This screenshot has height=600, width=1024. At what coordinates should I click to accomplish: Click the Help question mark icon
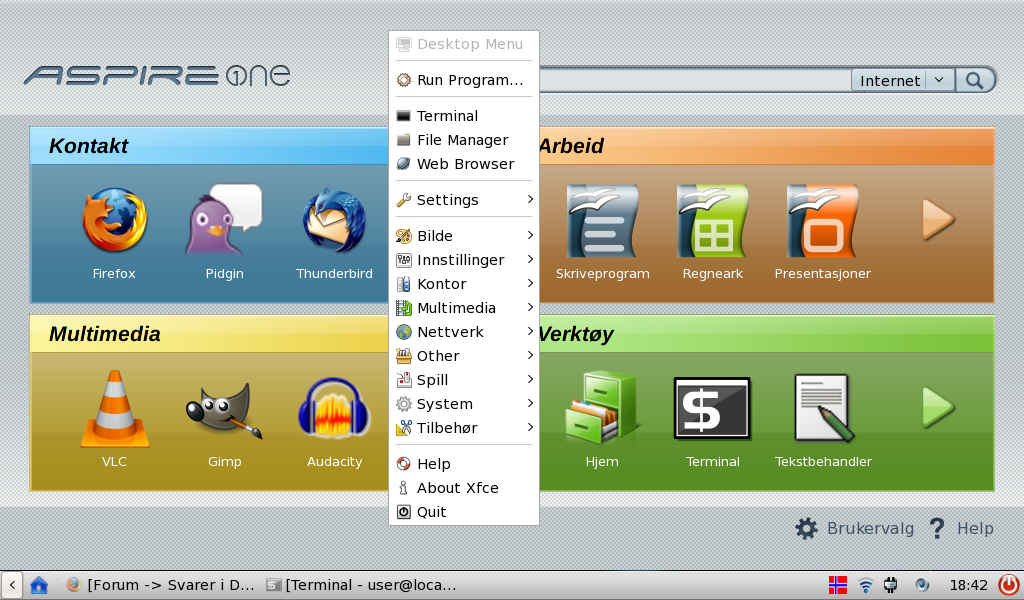[x=936, y=528]
